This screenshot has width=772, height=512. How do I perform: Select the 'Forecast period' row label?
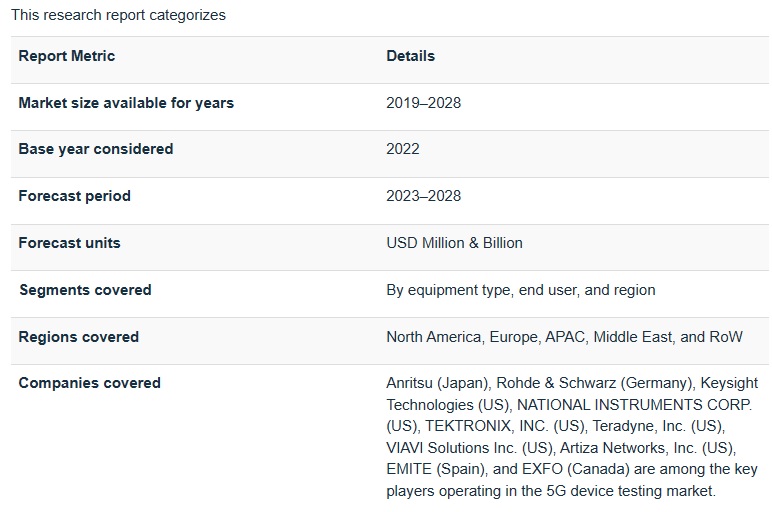coord(74,196)
